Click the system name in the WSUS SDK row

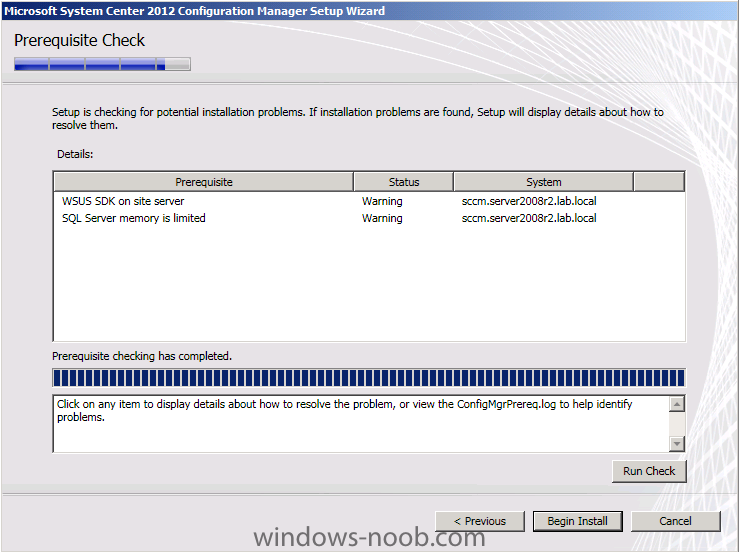pyautogui.click(x=529, y=201)
